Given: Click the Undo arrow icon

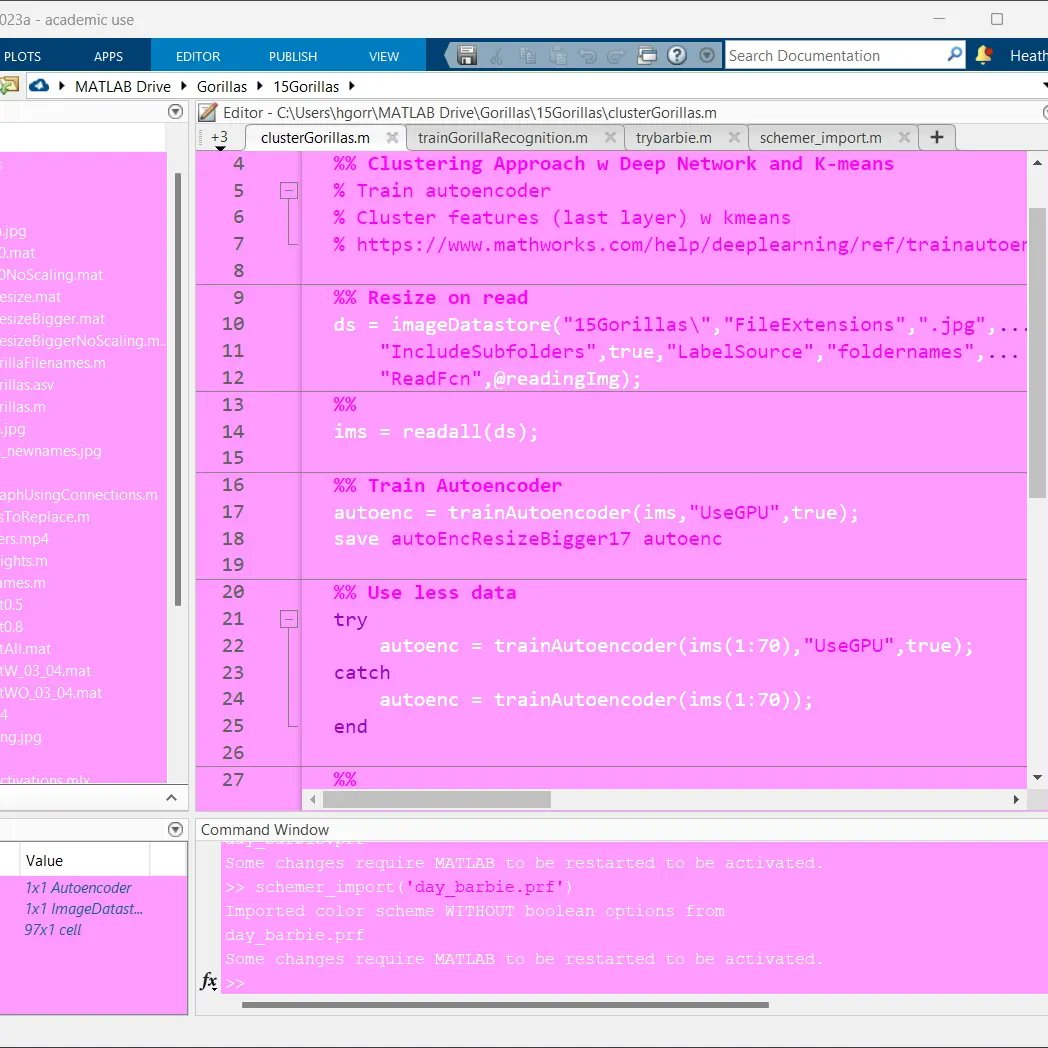Looking at the screenshot, I should [x=587, y=55].
